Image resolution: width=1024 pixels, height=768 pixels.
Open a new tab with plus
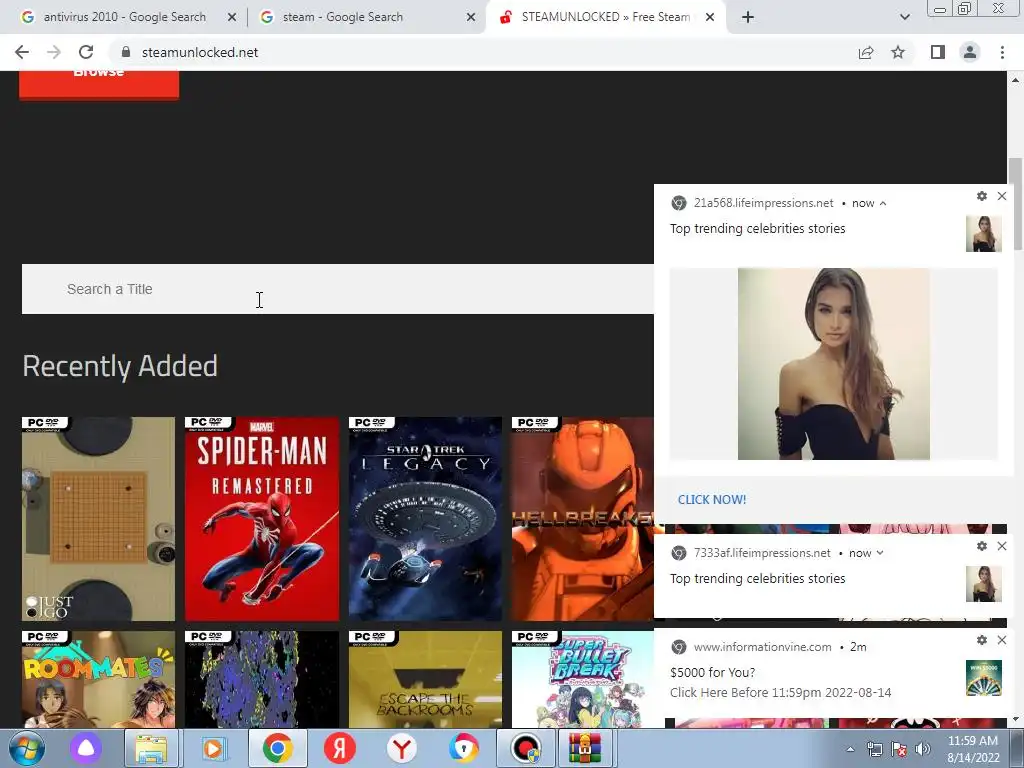(x=748, y=18)
